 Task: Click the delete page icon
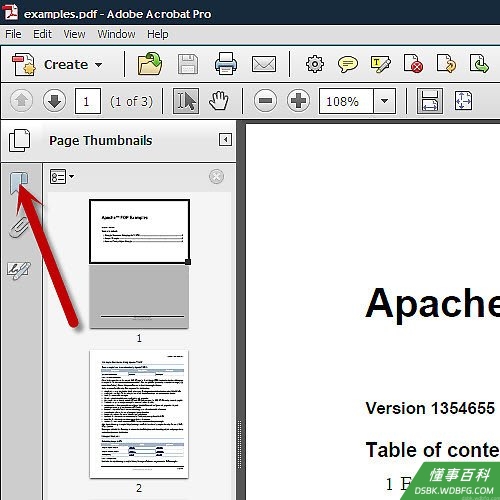[x=413, y=64]
